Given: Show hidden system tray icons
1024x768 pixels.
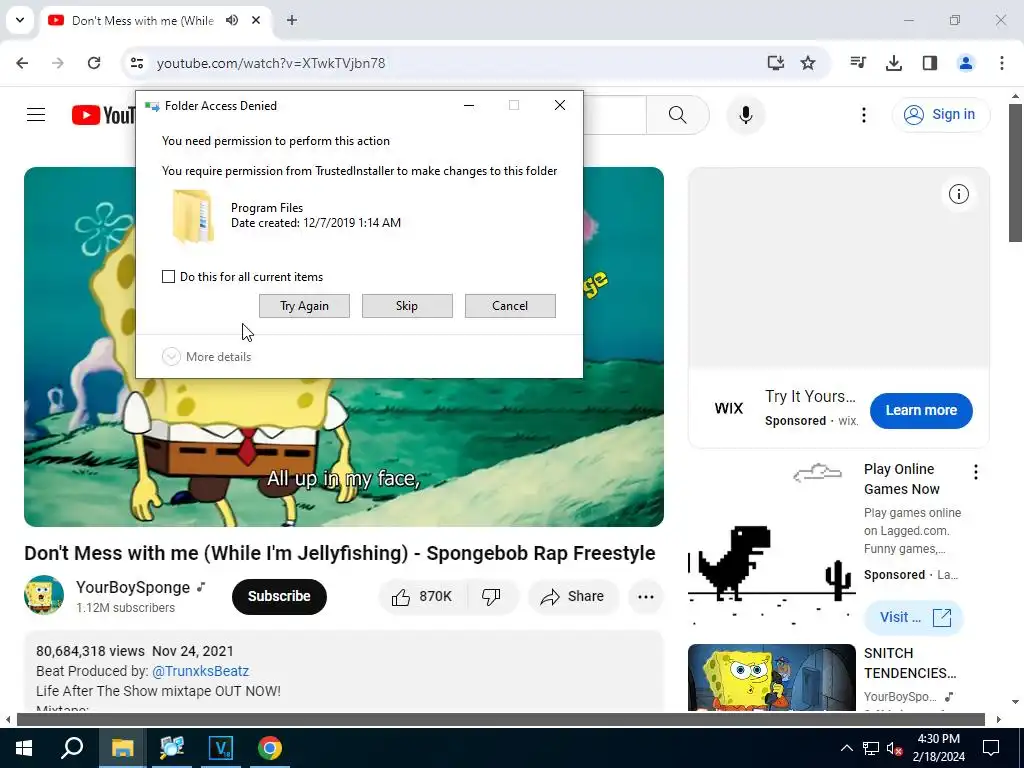Looking at the screenshot, I should 846,748.
